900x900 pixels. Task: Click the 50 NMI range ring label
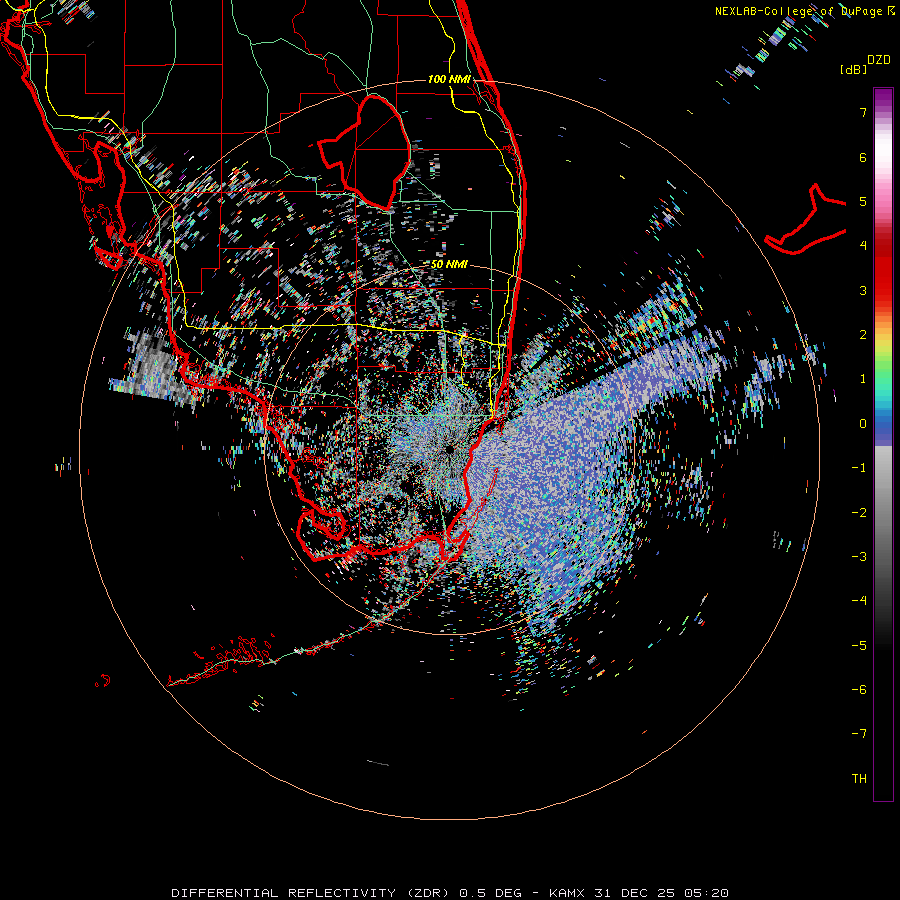(x=449, y=265)
